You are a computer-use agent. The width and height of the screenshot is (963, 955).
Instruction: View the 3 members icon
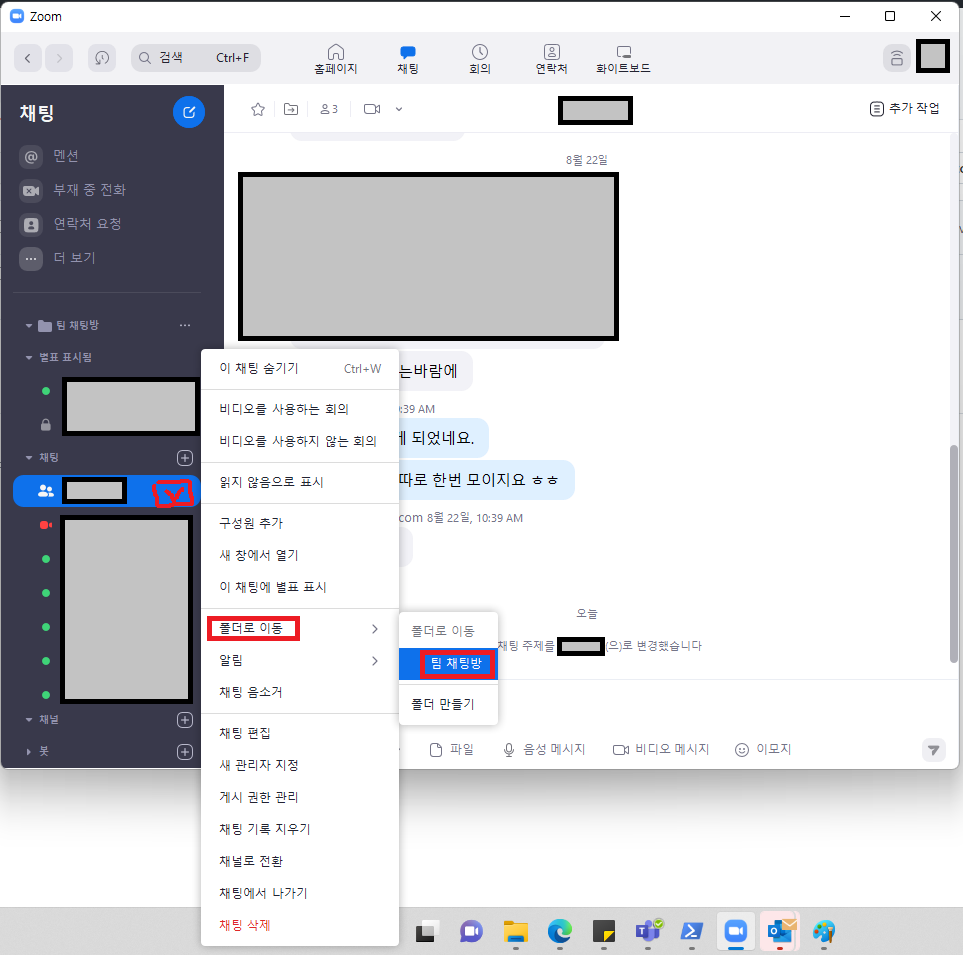329,109
